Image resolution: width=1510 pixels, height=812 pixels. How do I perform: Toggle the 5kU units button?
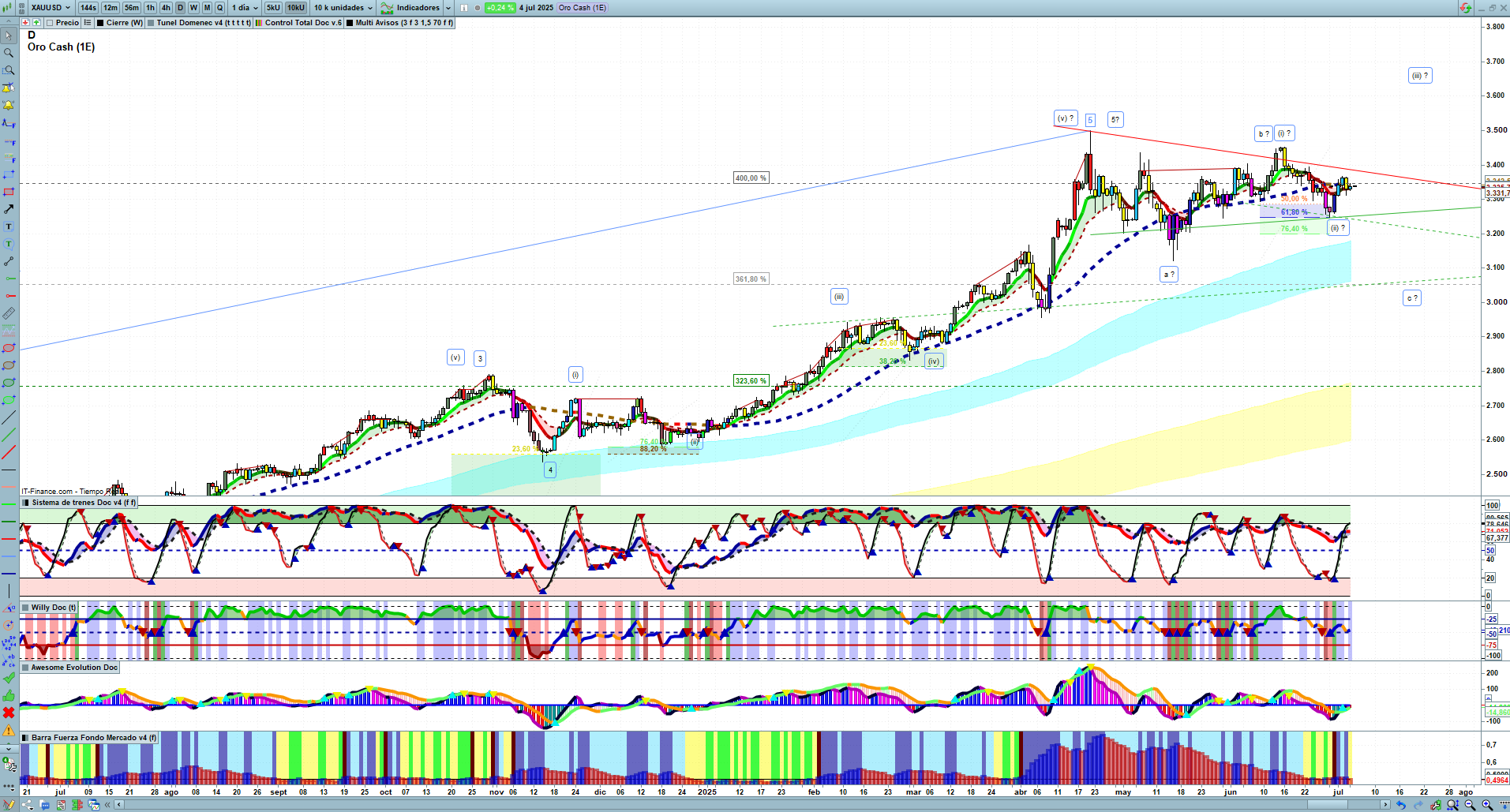click(x=273, y=8)
